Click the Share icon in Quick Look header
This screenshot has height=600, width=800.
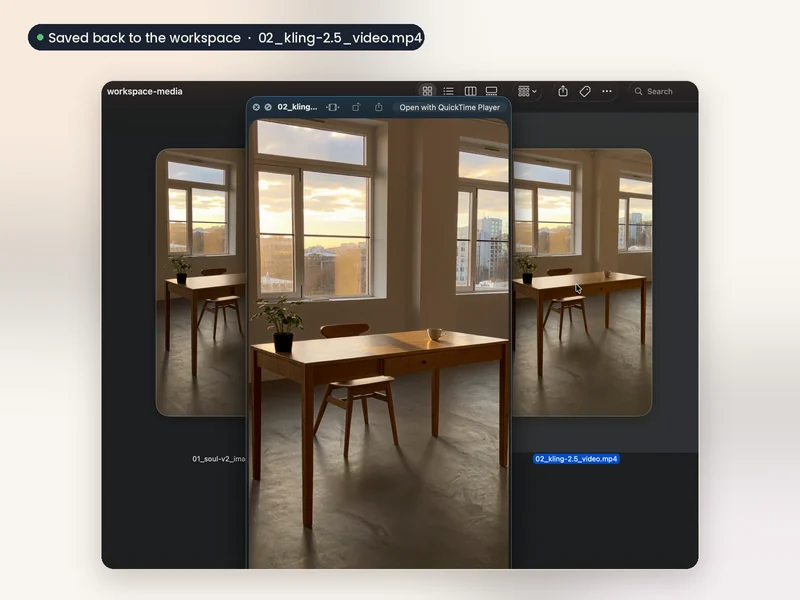click(x=379, y=107)
